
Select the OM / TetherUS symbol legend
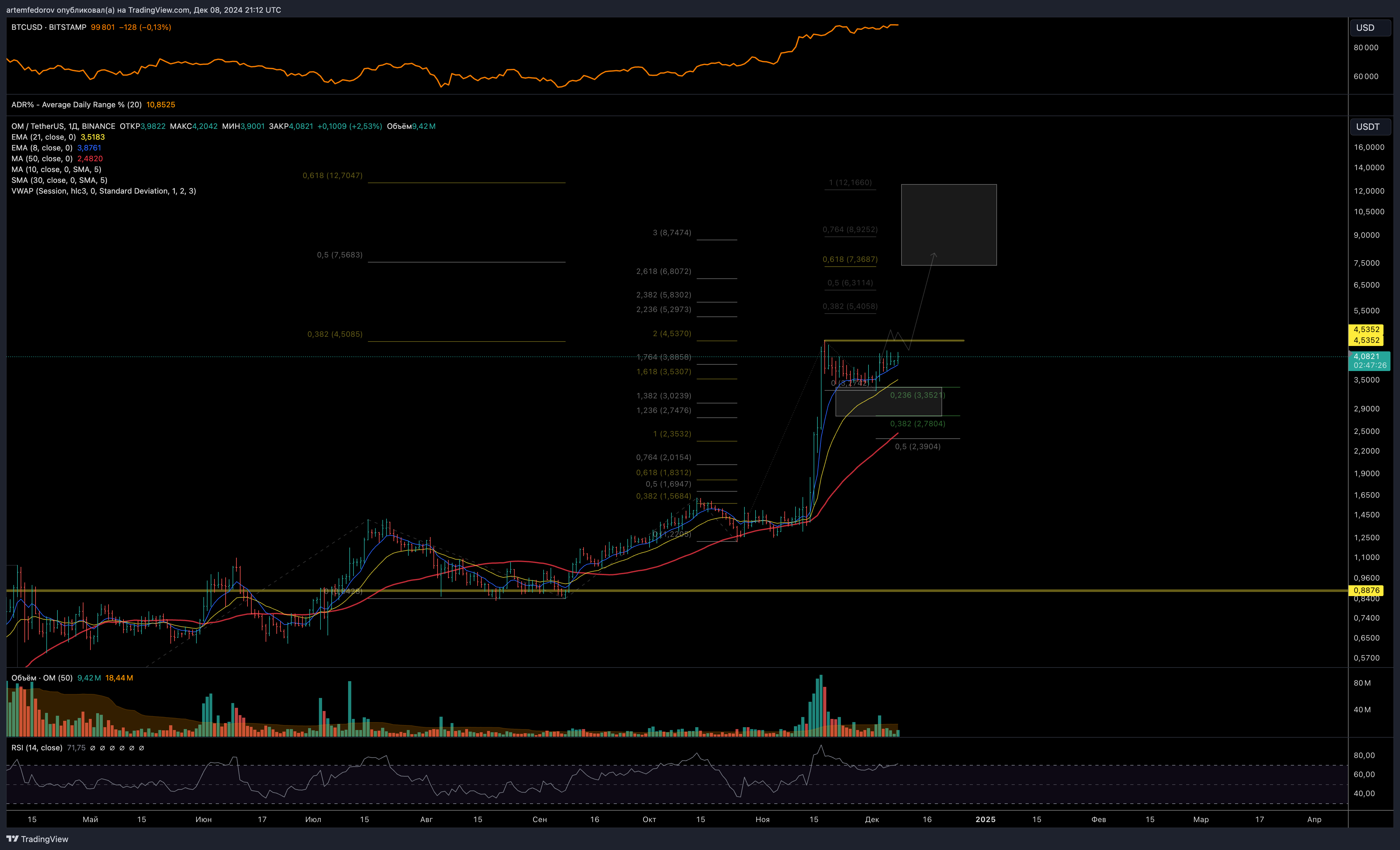[63, 126]
